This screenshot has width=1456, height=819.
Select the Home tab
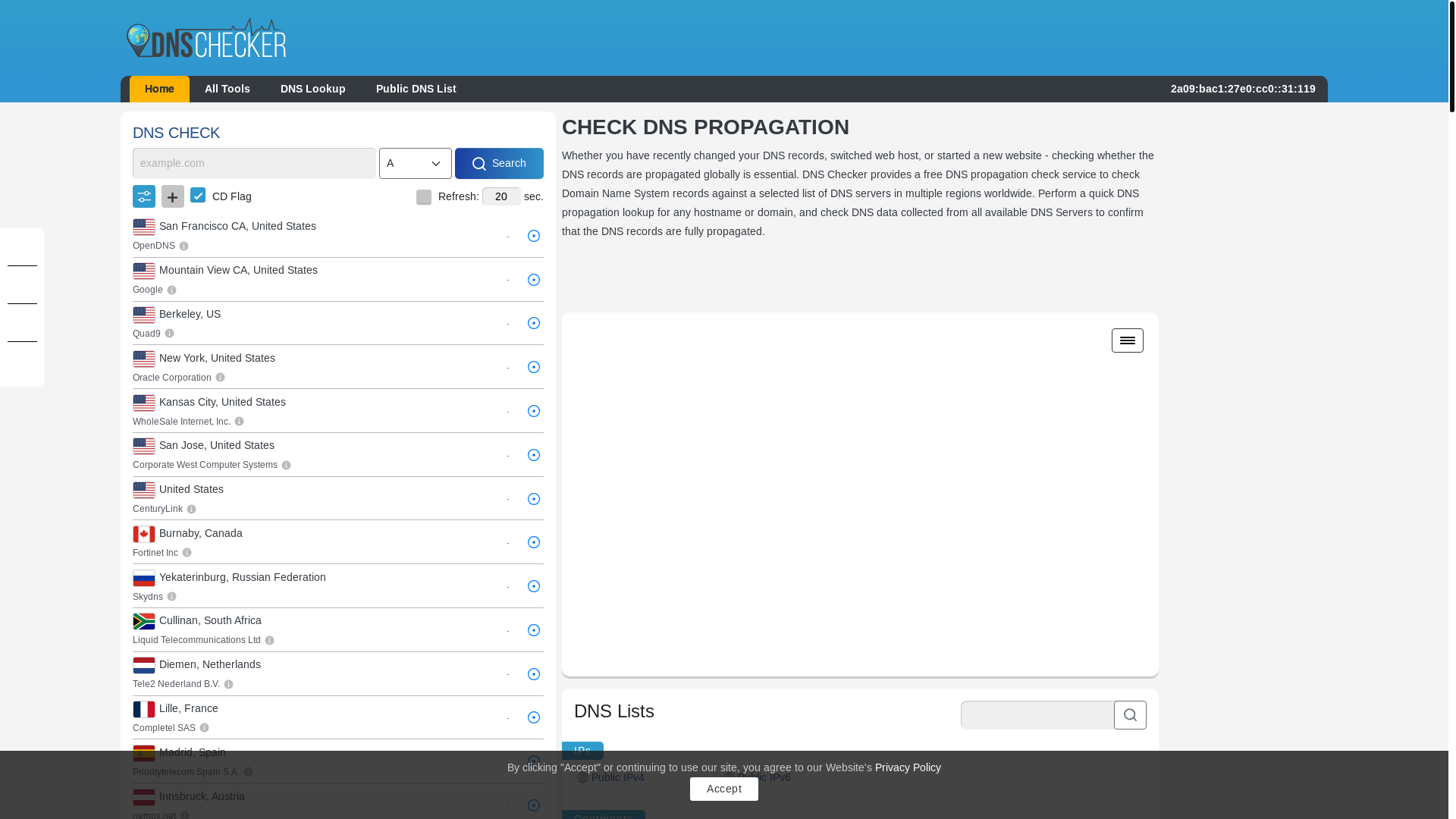159,89
